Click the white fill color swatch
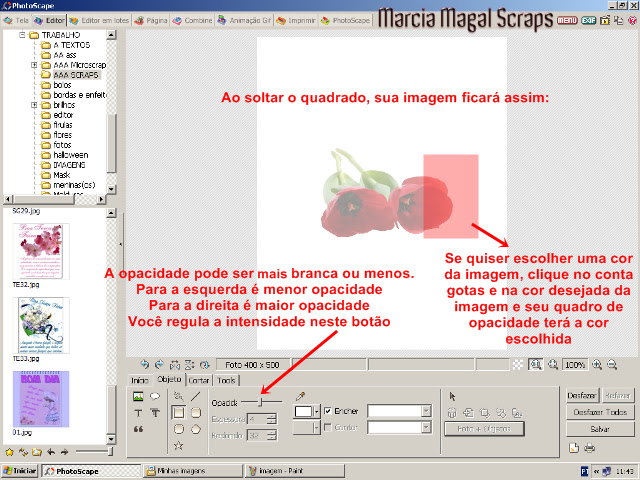 coord(303,411)
